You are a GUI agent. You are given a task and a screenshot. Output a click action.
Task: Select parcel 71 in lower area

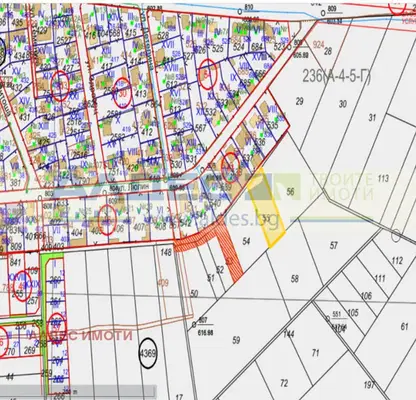click(315, 353)
